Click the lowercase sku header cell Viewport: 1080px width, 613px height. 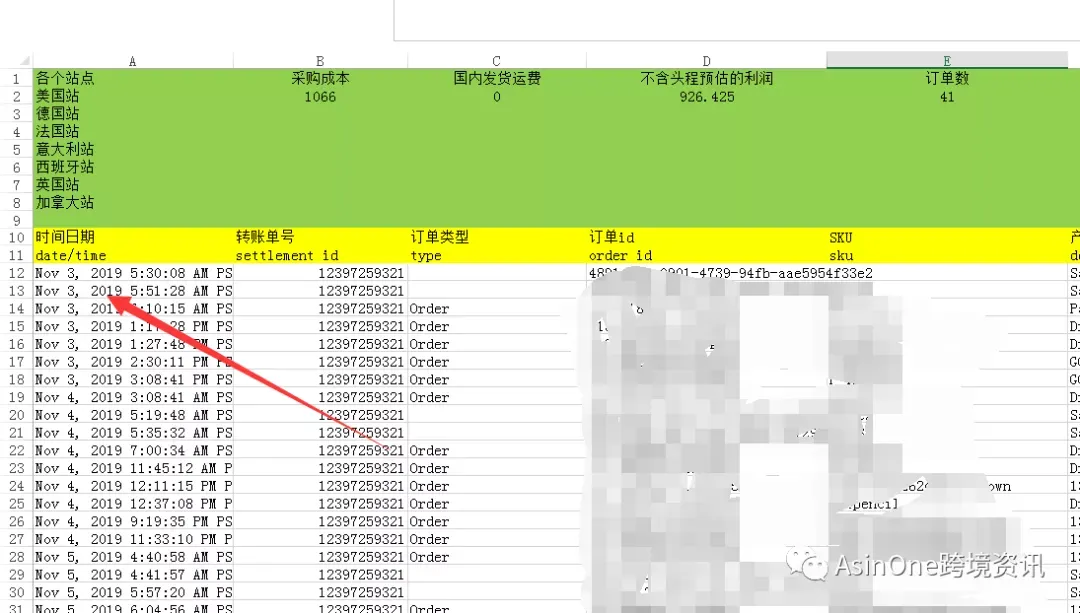[947, 256]
